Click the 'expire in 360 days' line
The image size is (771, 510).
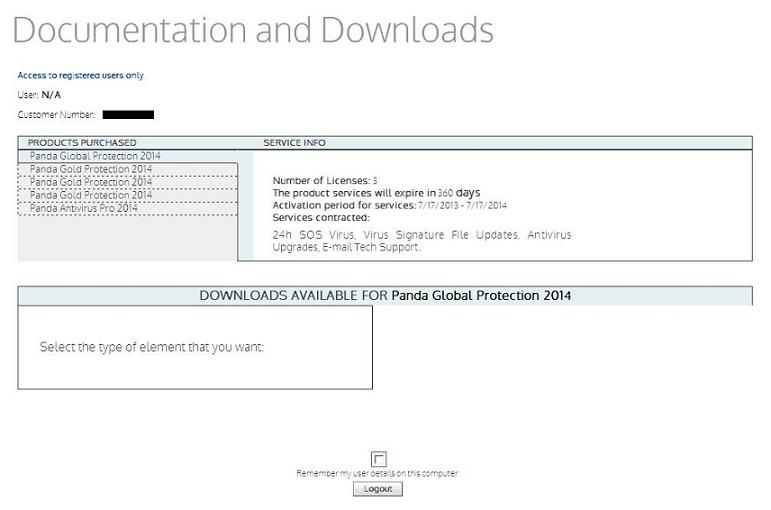point(377,193)
